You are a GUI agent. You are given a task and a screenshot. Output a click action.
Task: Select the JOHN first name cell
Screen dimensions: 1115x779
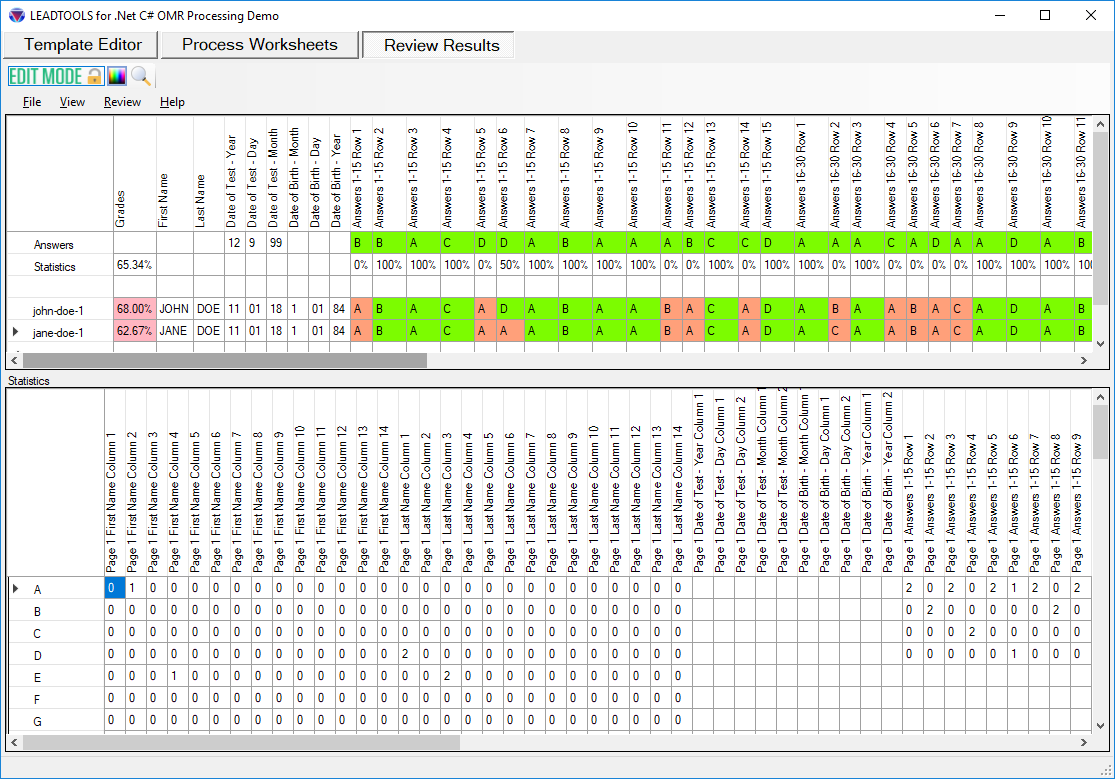[174, 309]
